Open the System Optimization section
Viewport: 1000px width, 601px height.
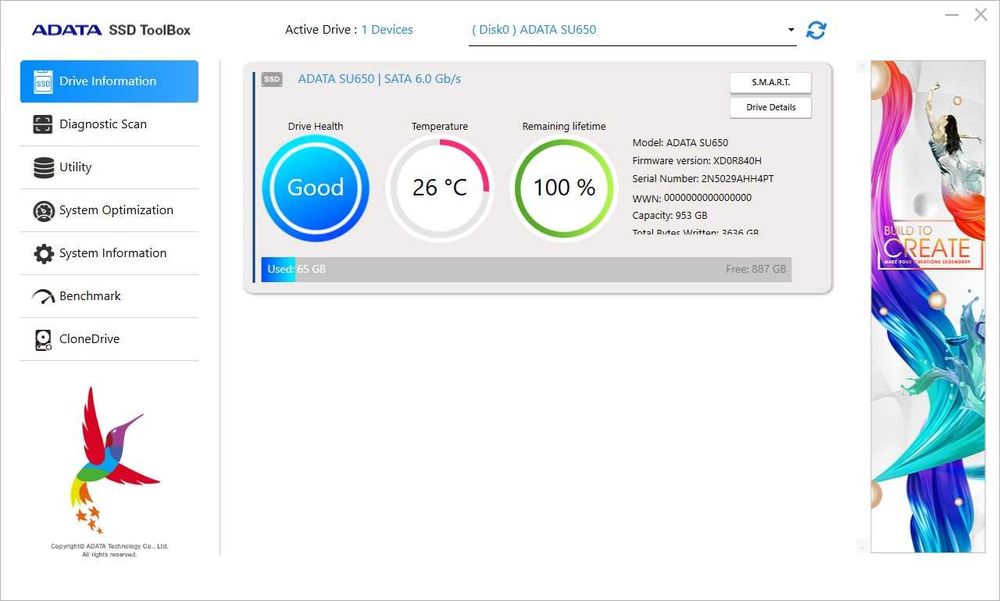109,211
